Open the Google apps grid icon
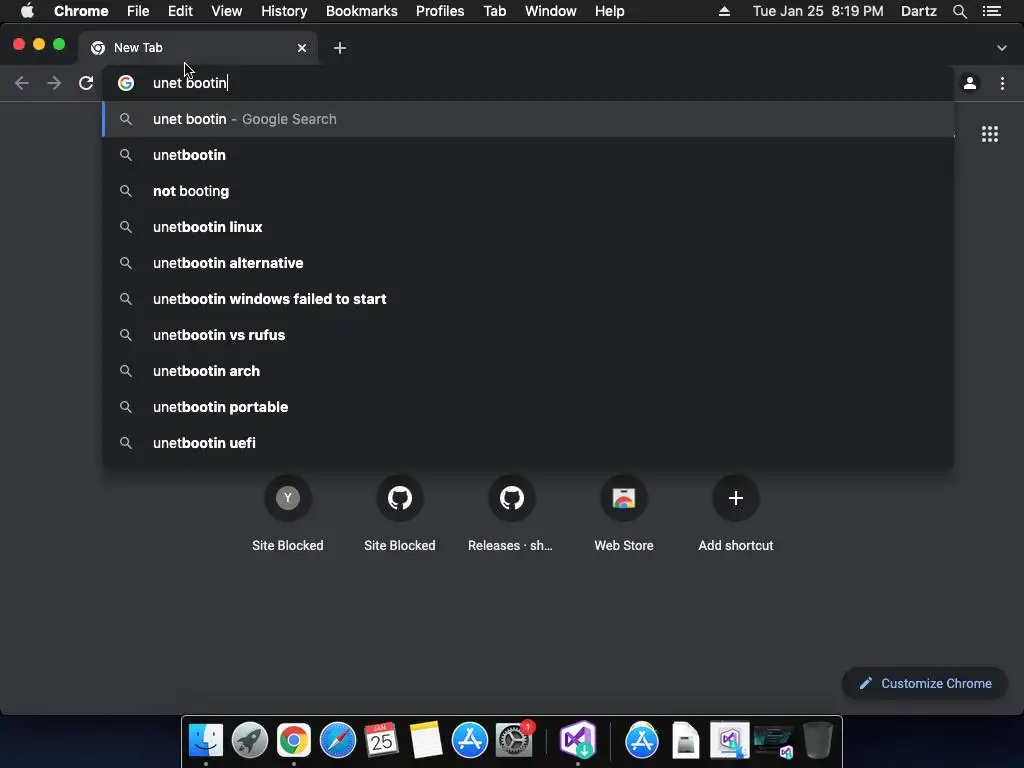The image size is (1024, 768). point(990,134)
